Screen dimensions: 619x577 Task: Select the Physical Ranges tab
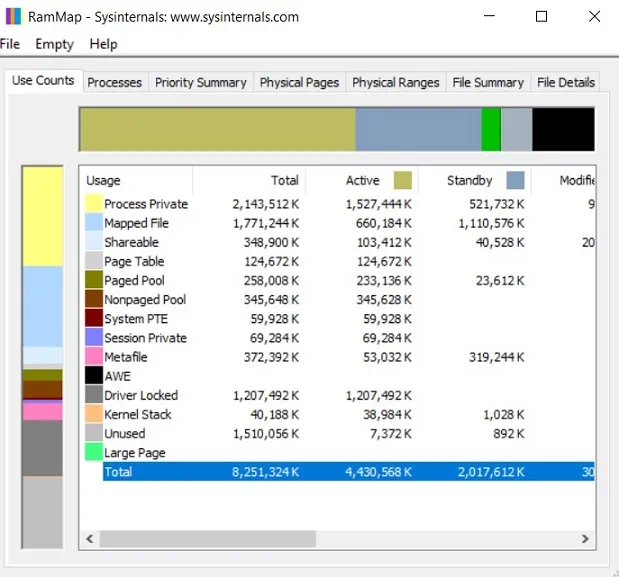(x=395, y=82)
